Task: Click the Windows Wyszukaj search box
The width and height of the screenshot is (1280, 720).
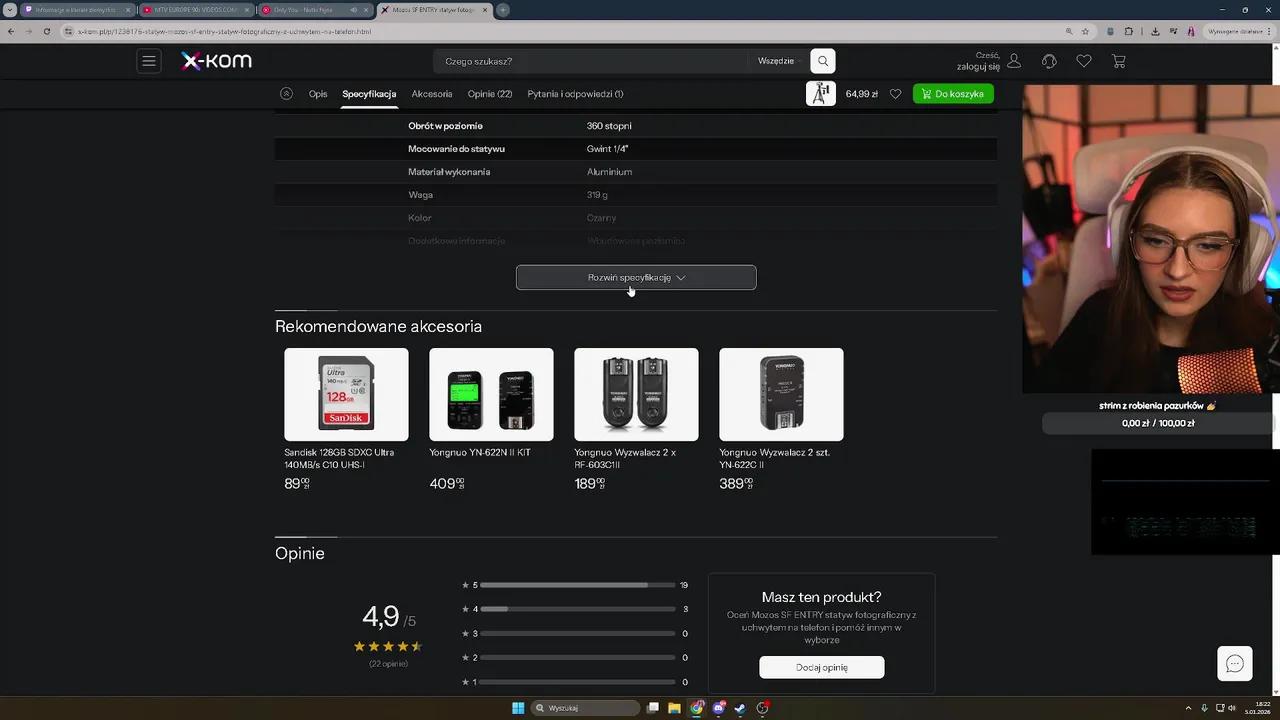Action: pyautogui.click(x=586, y=708)
